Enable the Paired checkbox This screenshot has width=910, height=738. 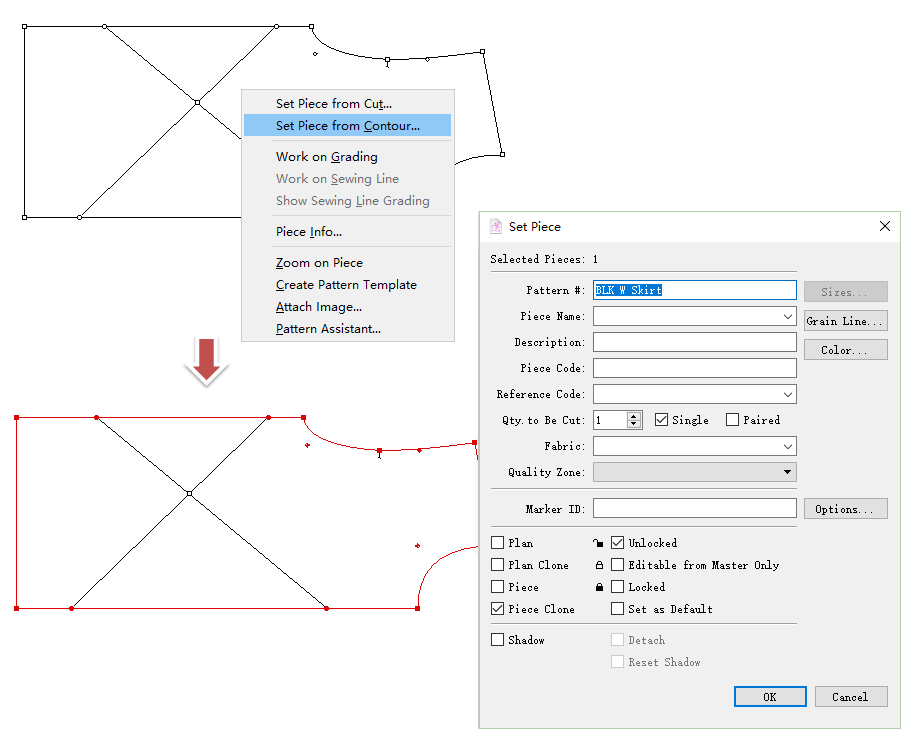click(x=733, y=421)
